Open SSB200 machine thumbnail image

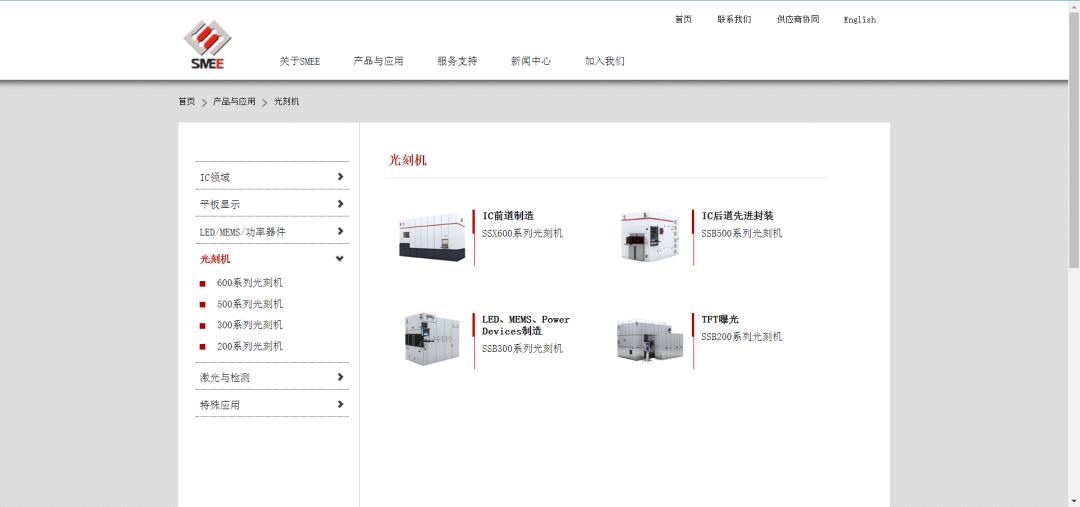(x=650, y=340)
